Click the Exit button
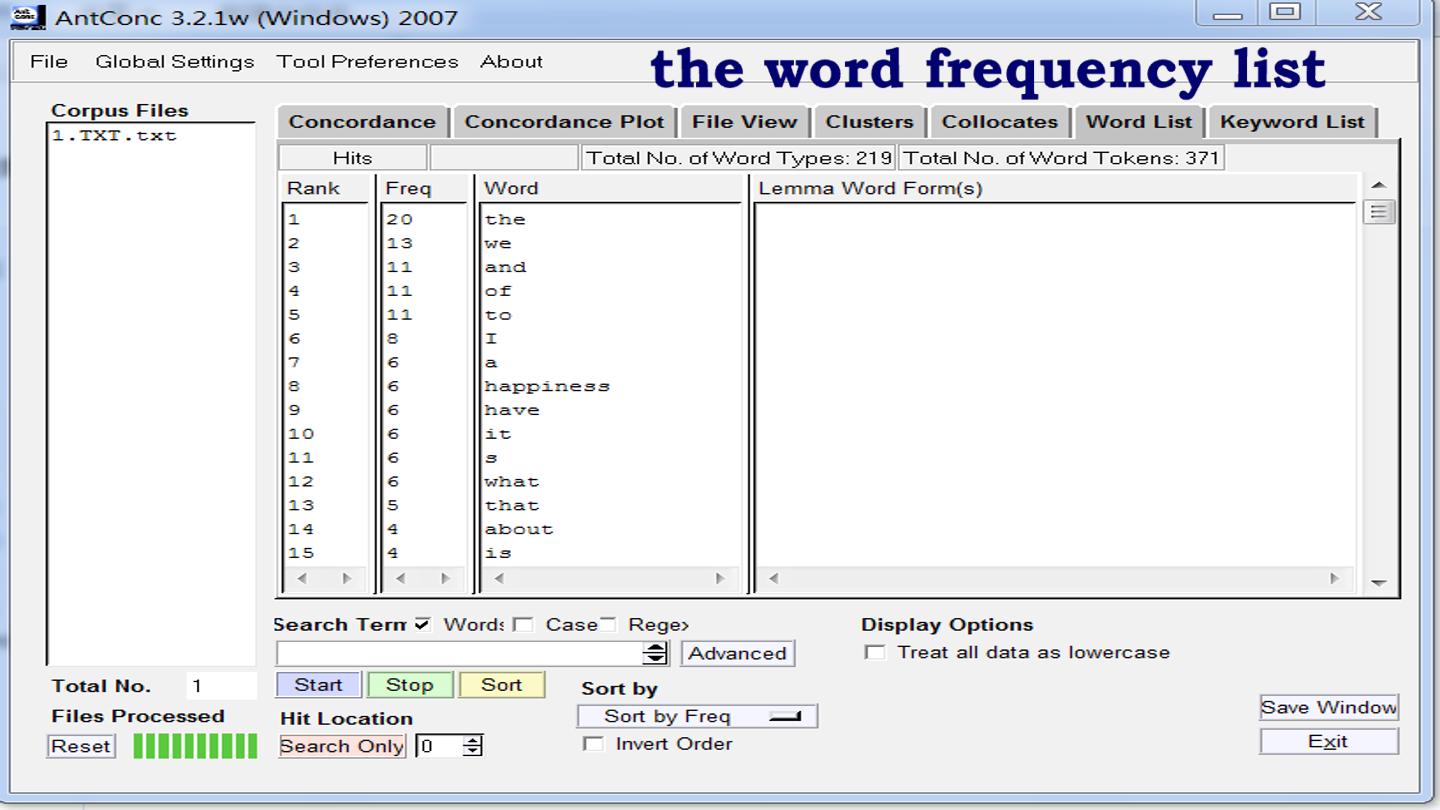The width and height of the screenshot is (1440, 810). click(x=1329, y=741)
